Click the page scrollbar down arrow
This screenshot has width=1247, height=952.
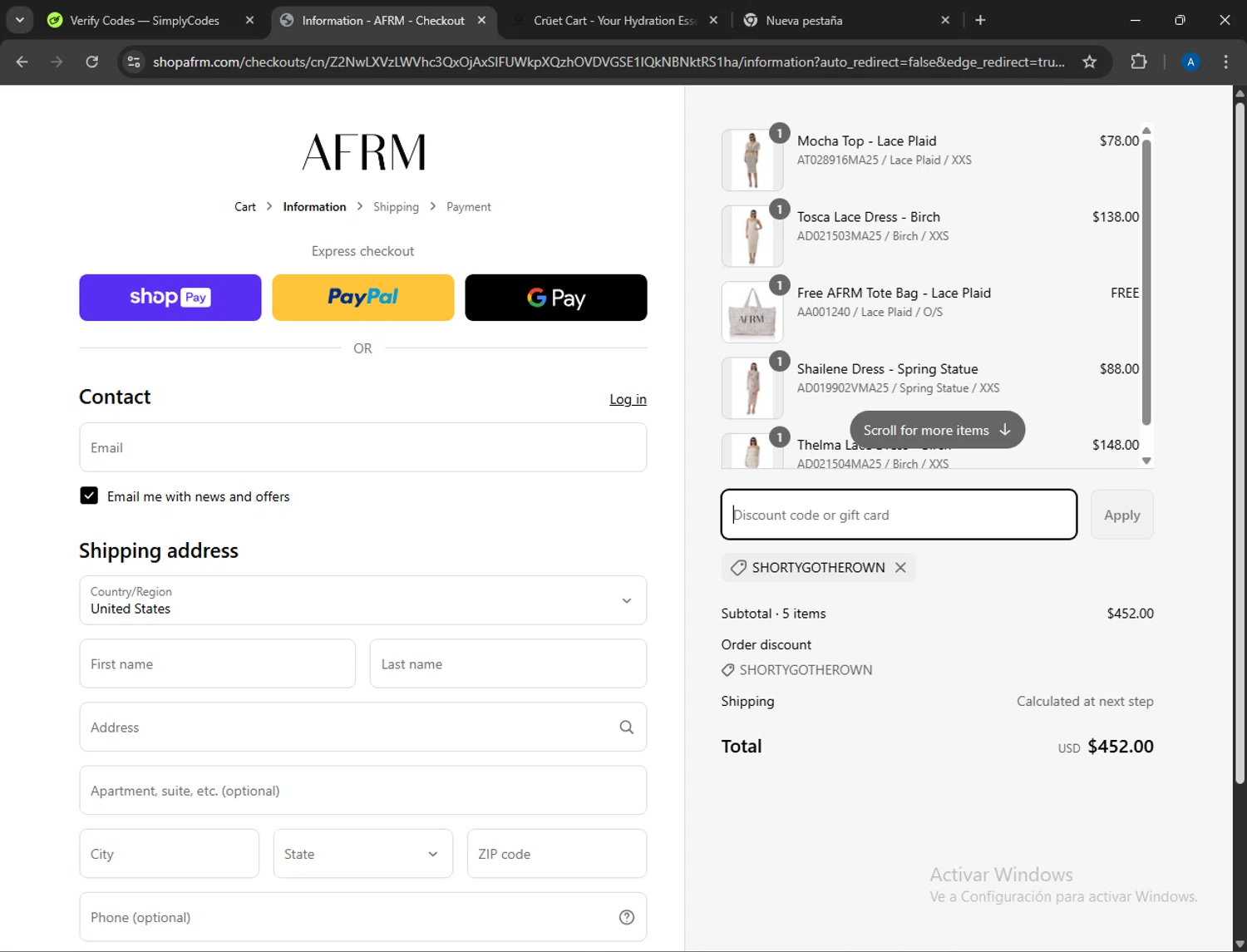click(x=1240, y=944)
